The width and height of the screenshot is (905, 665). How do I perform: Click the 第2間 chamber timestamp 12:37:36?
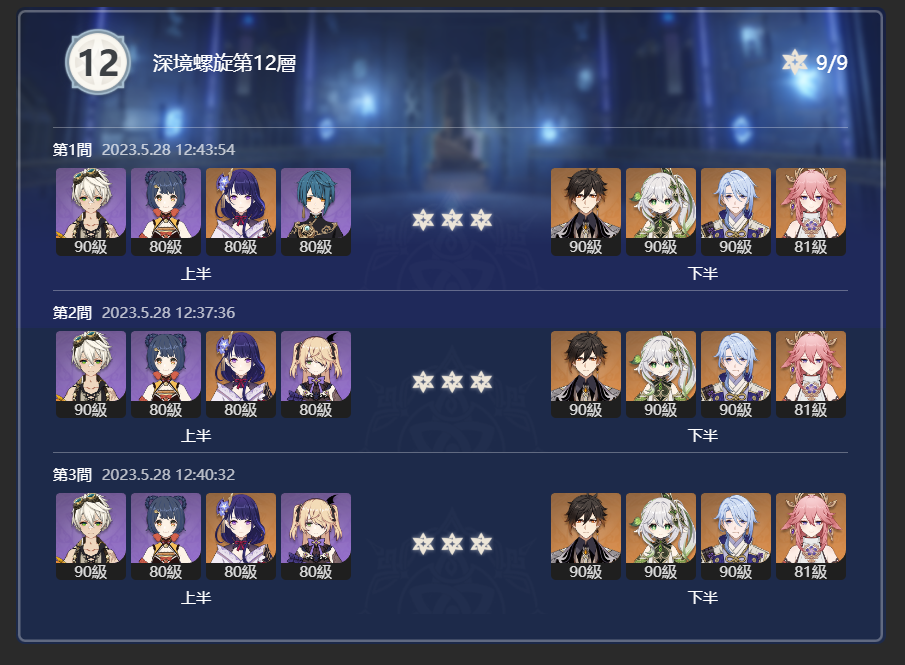[x=205, y=312]
